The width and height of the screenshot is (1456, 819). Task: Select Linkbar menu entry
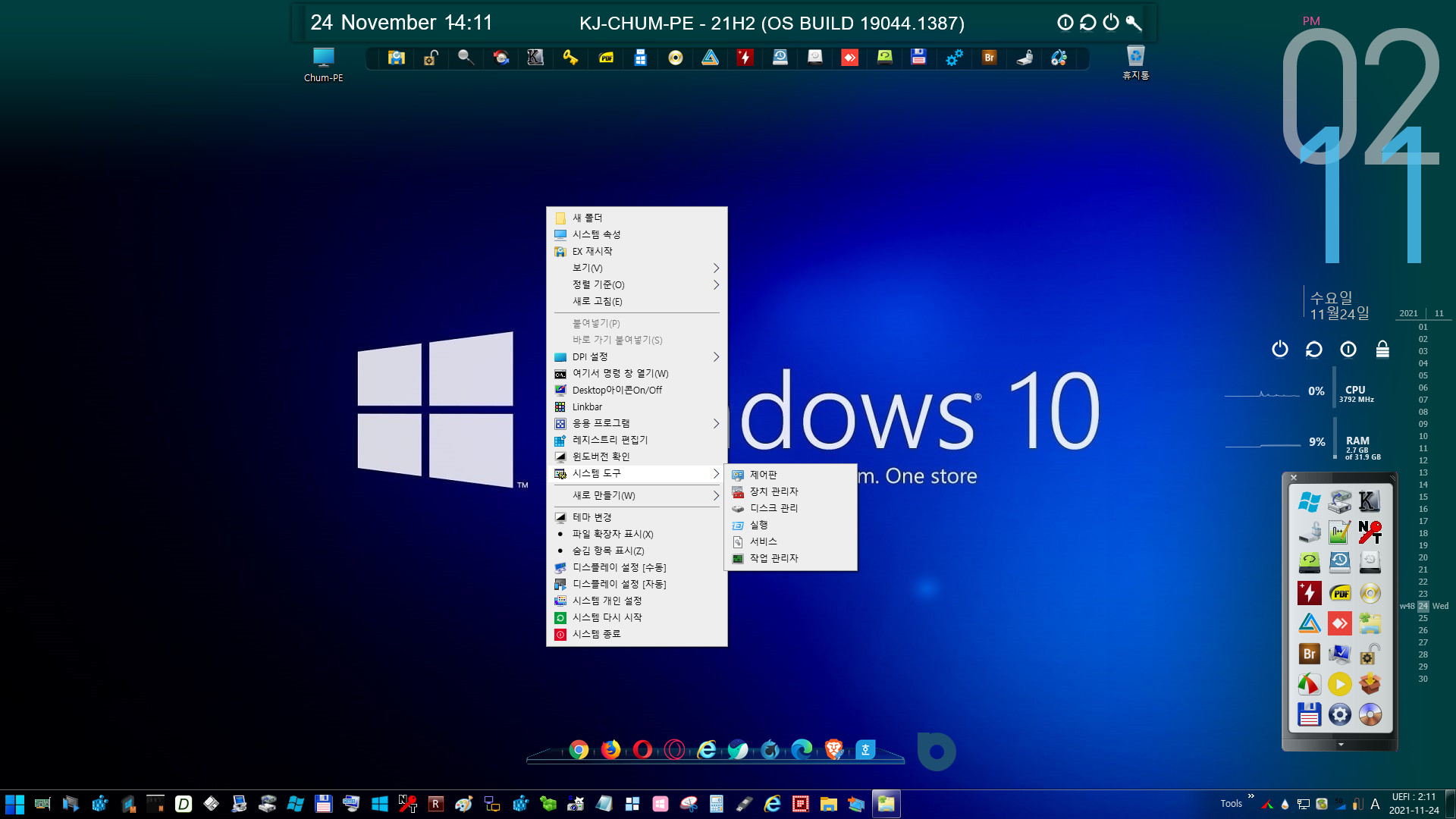pyautogui.click(x=637, y=406)
